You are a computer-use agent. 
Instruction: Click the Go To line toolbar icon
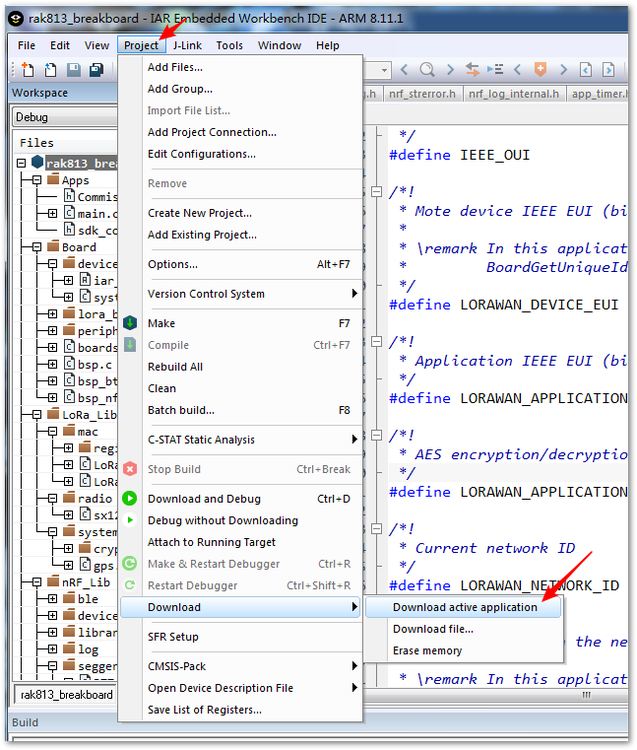(495, 70)
